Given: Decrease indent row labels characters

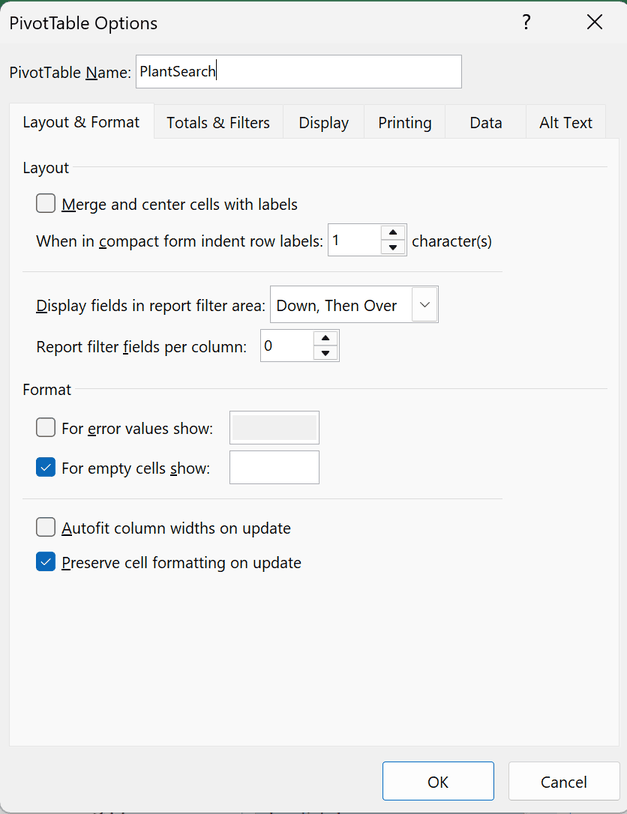Looking at the screenshot, I should click(393, 247).
